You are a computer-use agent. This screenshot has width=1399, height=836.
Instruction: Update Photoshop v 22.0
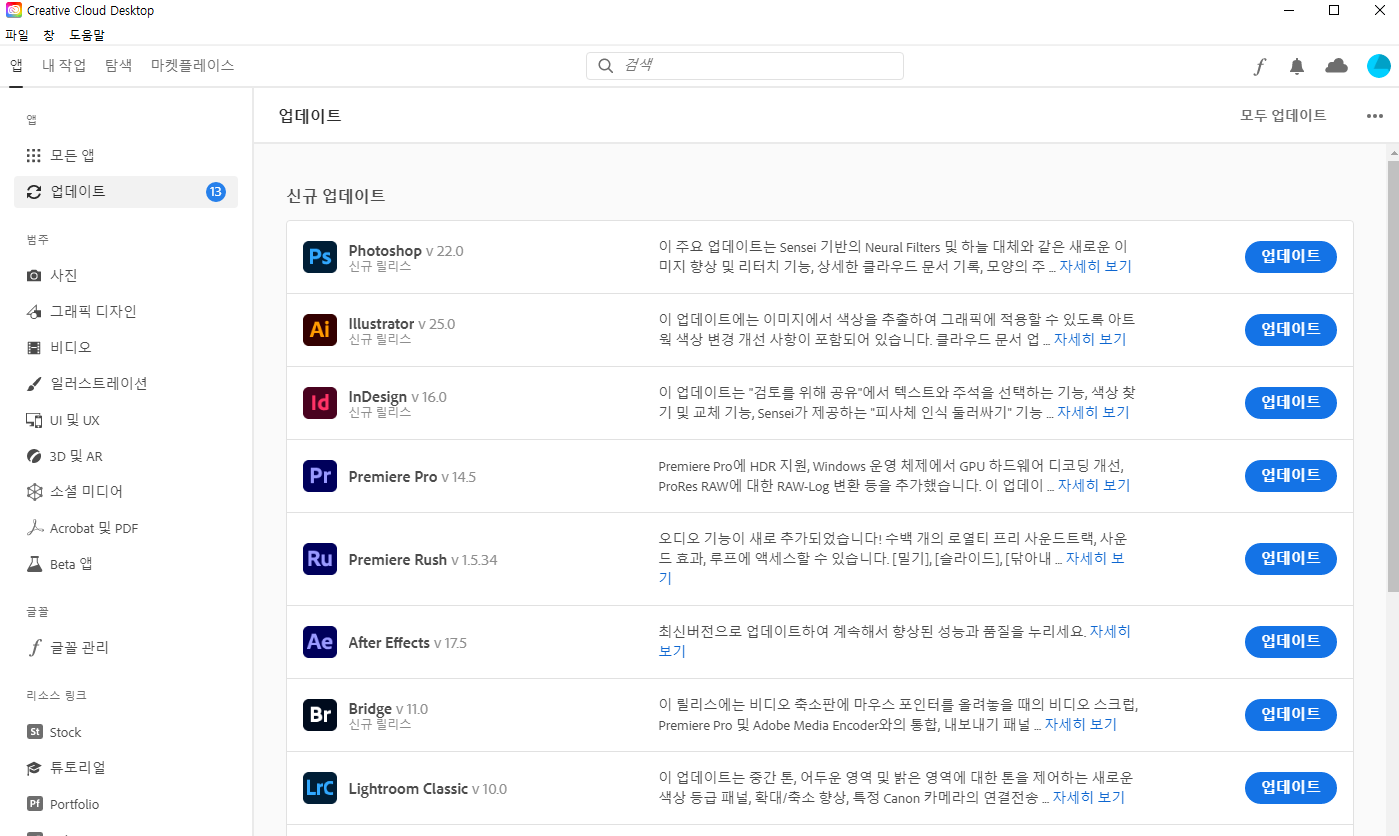coord(1291,257)
